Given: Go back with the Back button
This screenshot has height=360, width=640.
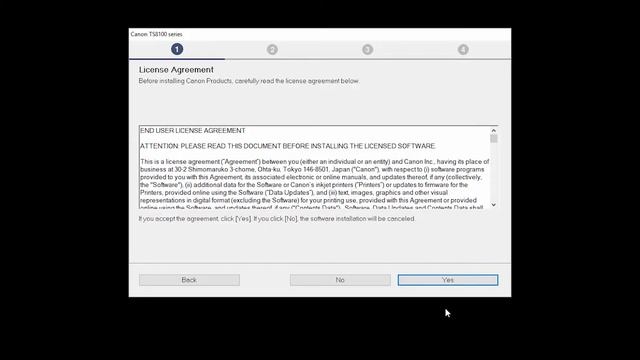Looking at the screenshot, I should [189, 280].
